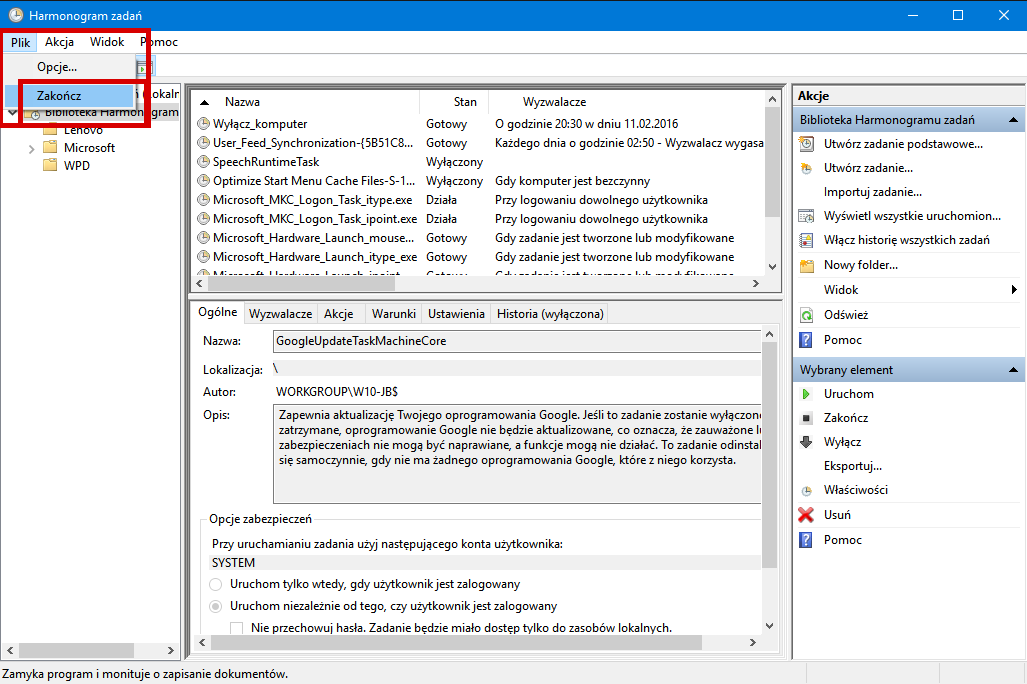1027x684 pixels.
Task: Choose Zakończ in the Plik menu
Action: tap(60, 96)
